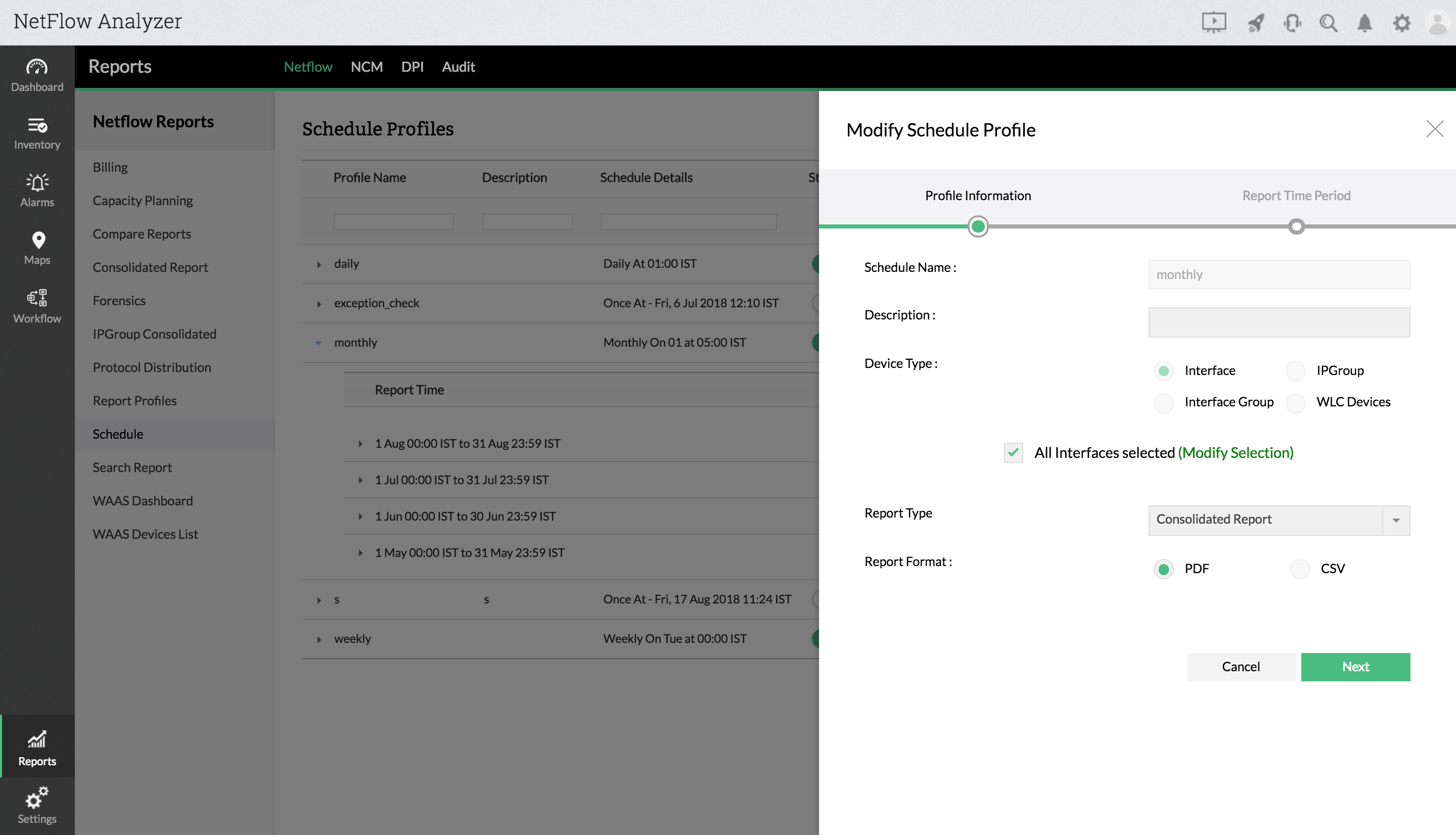
Task: Uncheck All Interfaces selected checkbox
Action: pyautogui.click(x=1013, y=452)
